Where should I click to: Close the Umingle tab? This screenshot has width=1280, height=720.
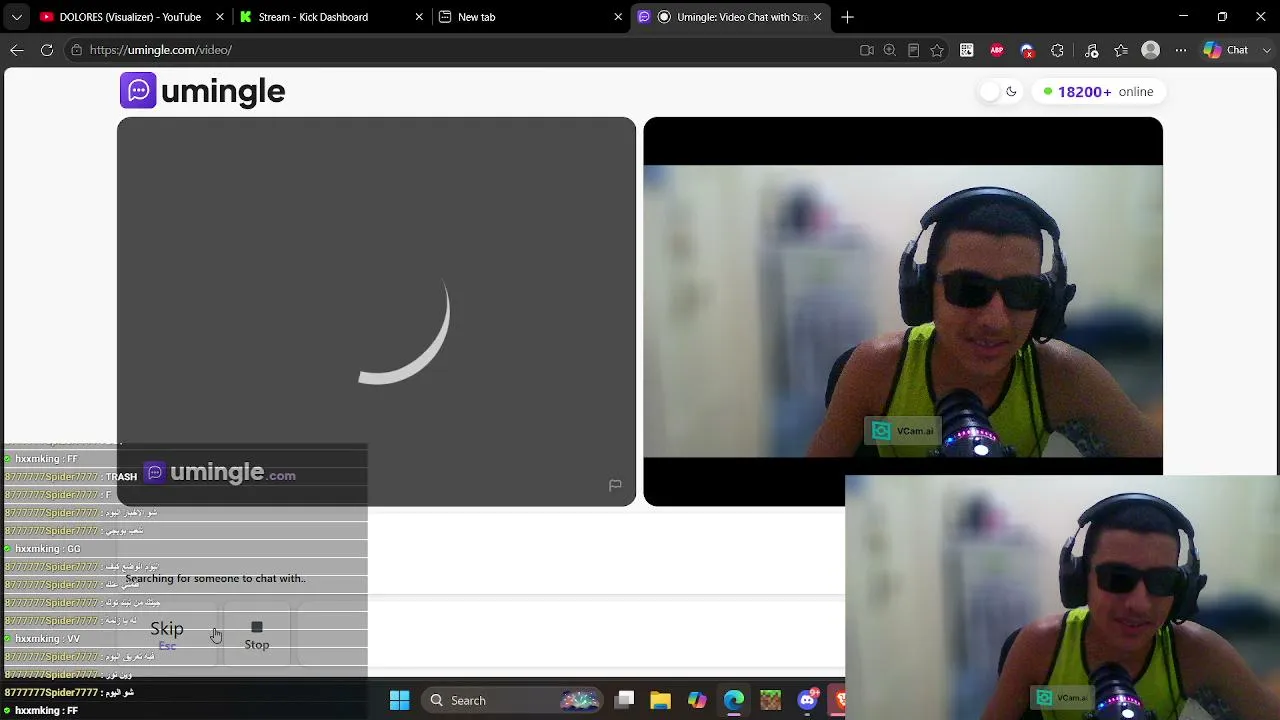[x=817, y=17]
